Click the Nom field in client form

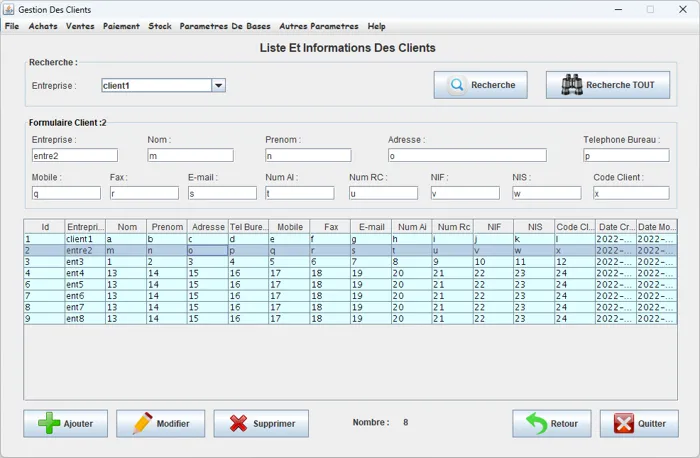coord(190,156)
